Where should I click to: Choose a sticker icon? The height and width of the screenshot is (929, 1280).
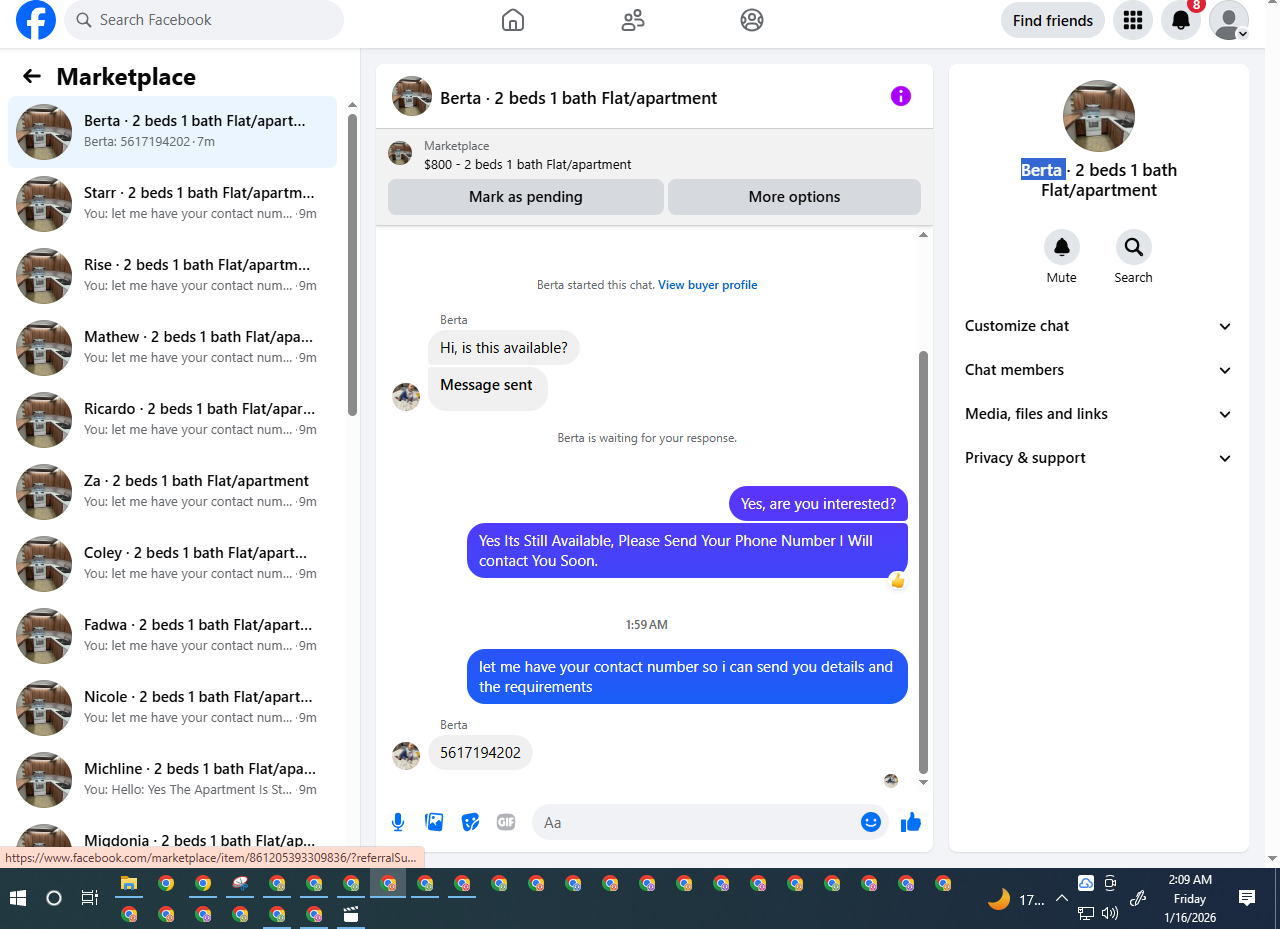[470, 822]
